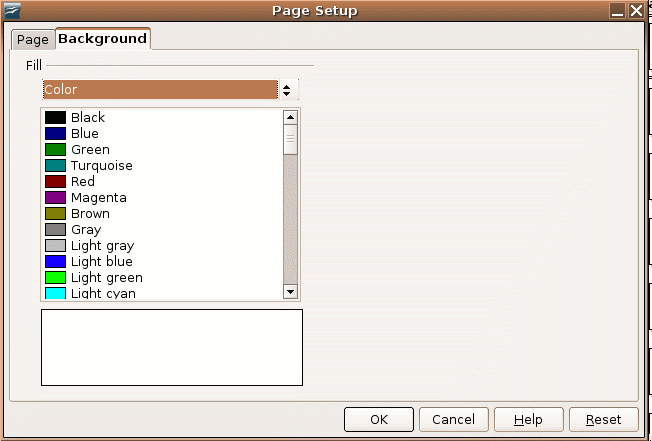Pick the Red color swatch
The height and width of the screenshot is (441, 652).
(55, 182)
